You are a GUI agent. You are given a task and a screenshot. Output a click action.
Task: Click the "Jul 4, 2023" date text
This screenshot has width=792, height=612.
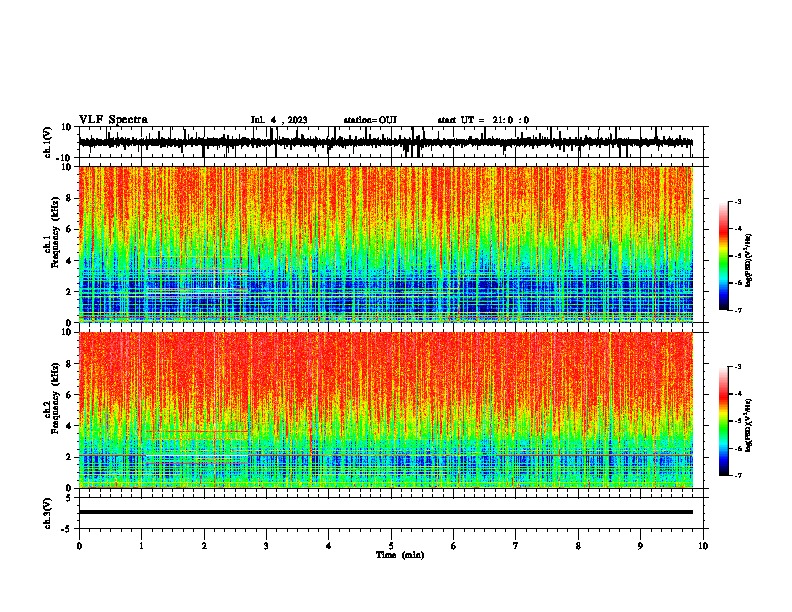[x=279, y=120]
